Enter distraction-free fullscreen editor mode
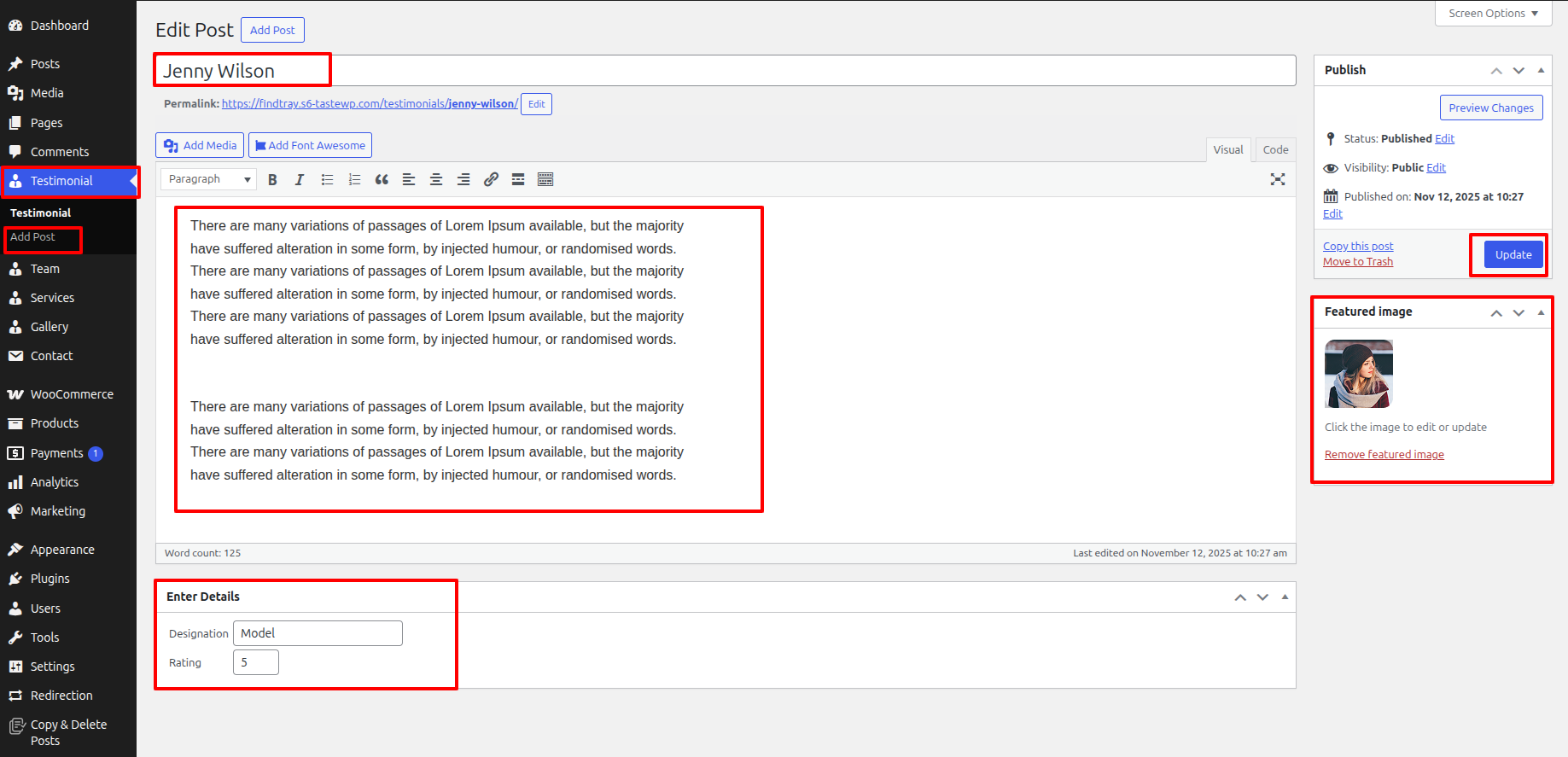 1277,179
